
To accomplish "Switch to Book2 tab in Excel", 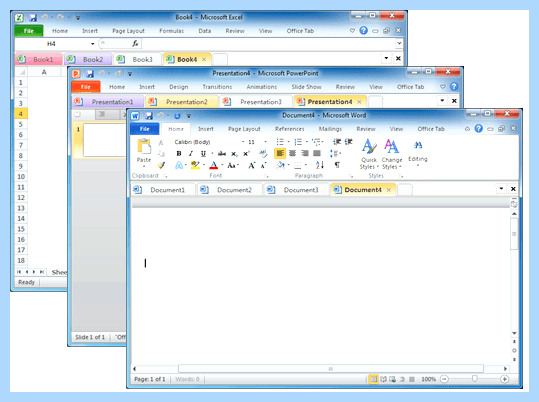I will [x=88, y=59].
